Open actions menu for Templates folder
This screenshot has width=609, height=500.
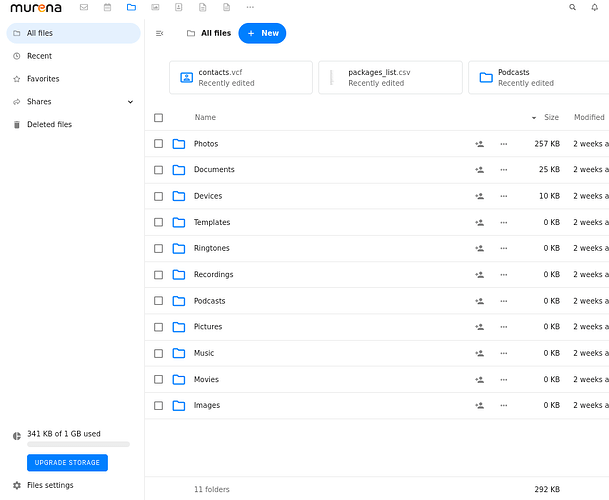[x=504, y=223]
